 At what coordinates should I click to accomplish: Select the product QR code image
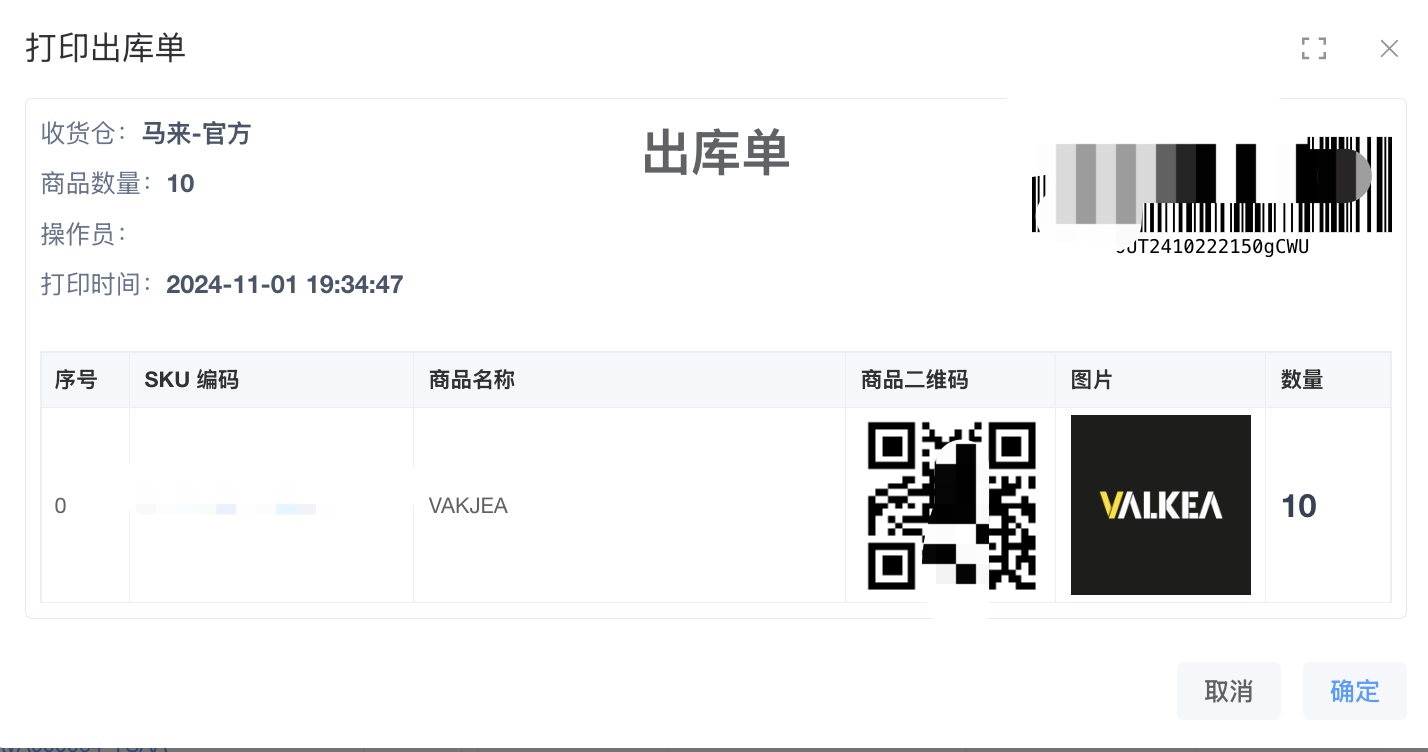pos(951,505)
